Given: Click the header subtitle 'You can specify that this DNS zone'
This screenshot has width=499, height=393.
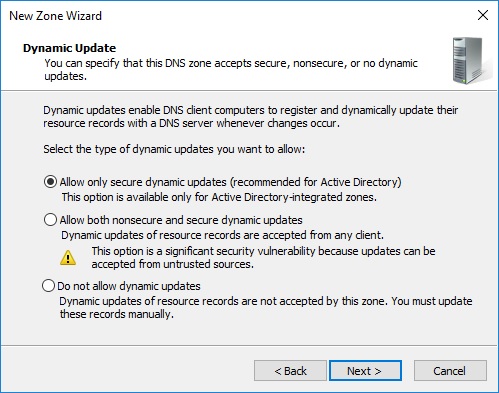Looking at the screenshot, I should click(231, 69).
